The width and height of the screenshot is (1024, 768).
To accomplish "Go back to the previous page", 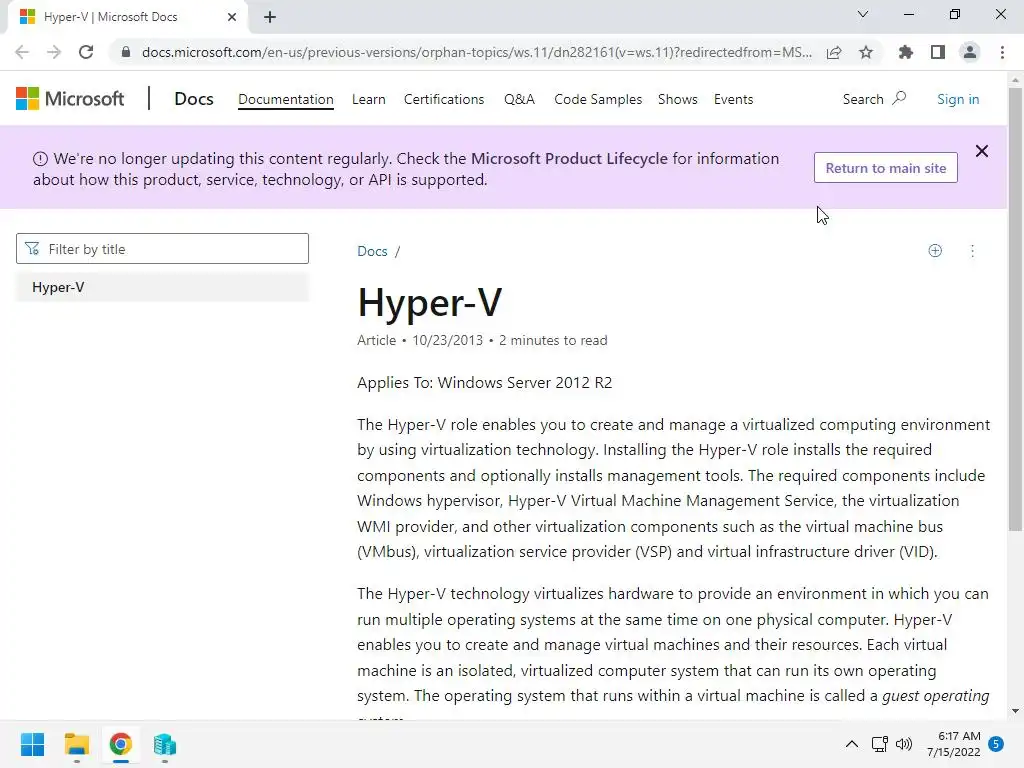I will click(22, 52).
